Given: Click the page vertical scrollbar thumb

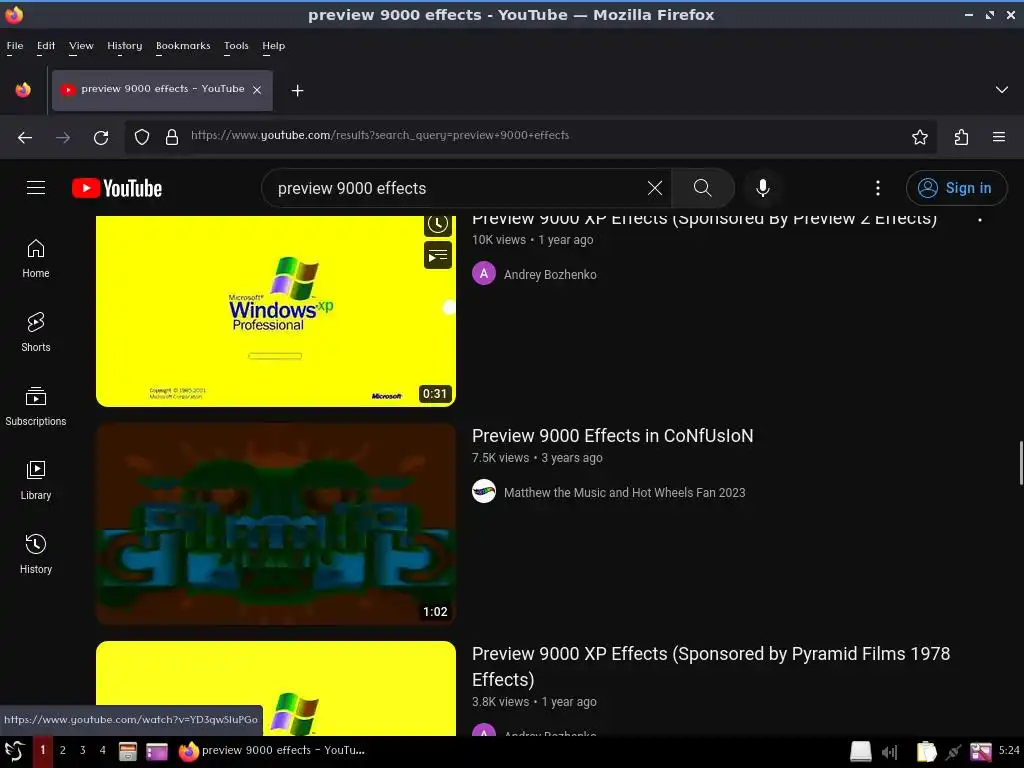Looking at the screenshot, I should pos(1021,463).
